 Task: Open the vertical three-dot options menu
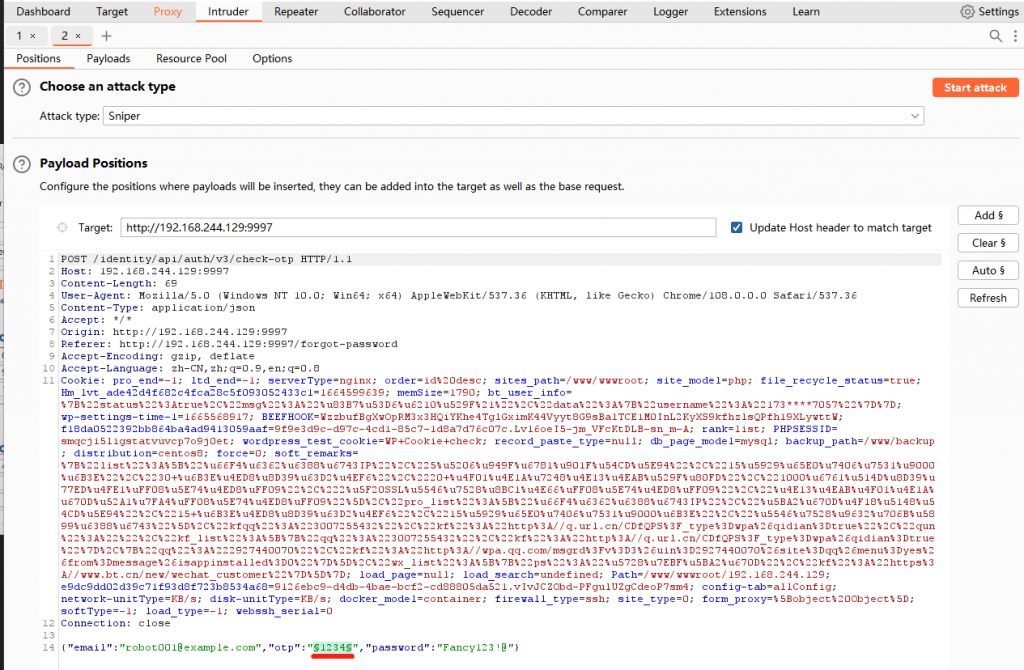point(1015,36)
